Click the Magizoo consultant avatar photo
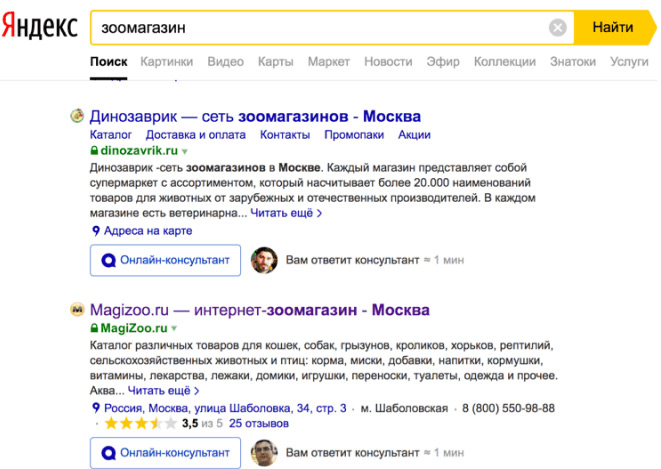 (x=264, y=453)
